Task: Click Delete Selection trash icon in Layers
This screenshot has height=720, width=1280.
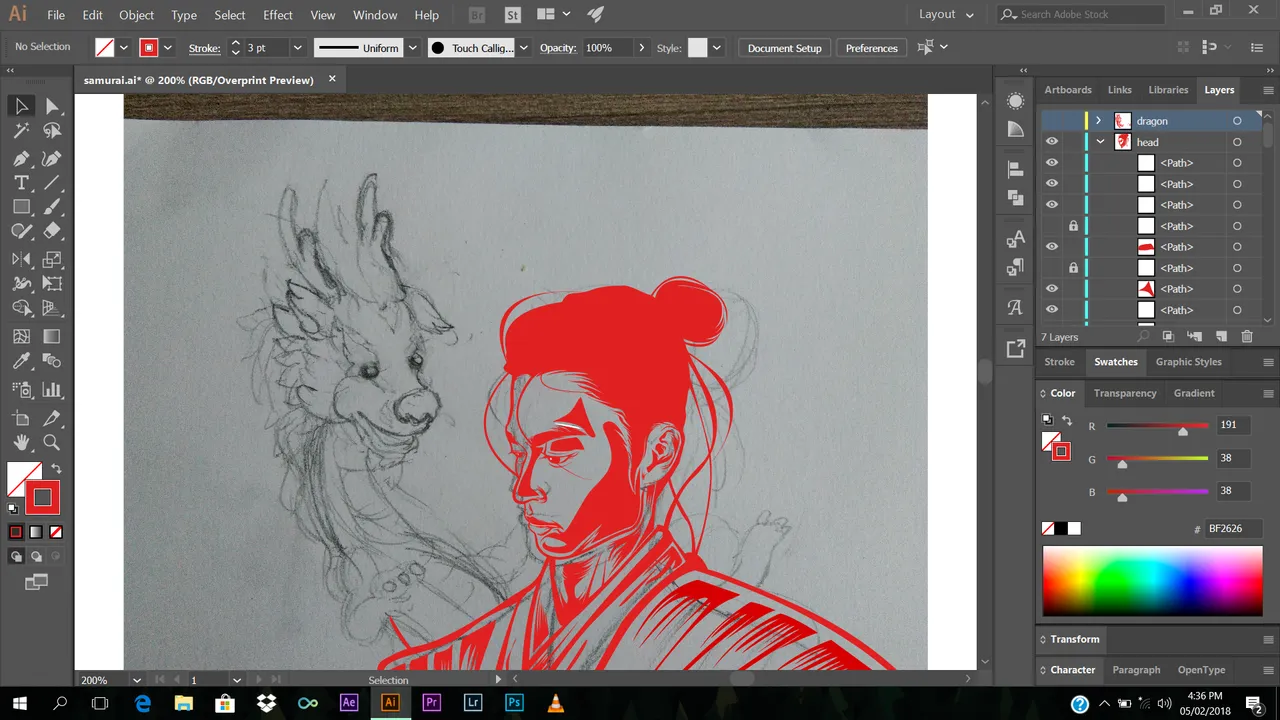Action: [1246, 337]
